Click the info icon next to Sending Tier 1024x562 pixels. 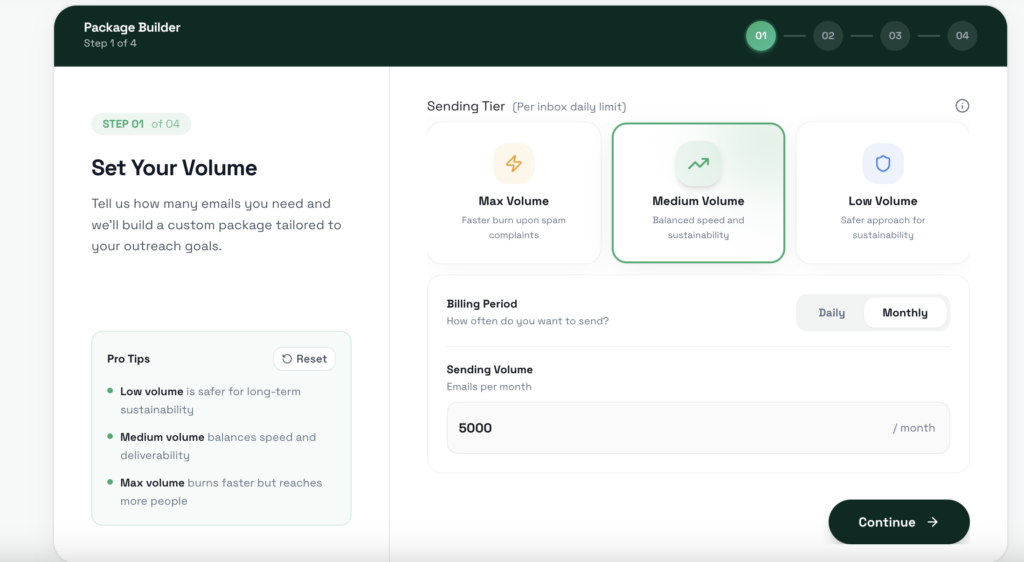[962, 106]
